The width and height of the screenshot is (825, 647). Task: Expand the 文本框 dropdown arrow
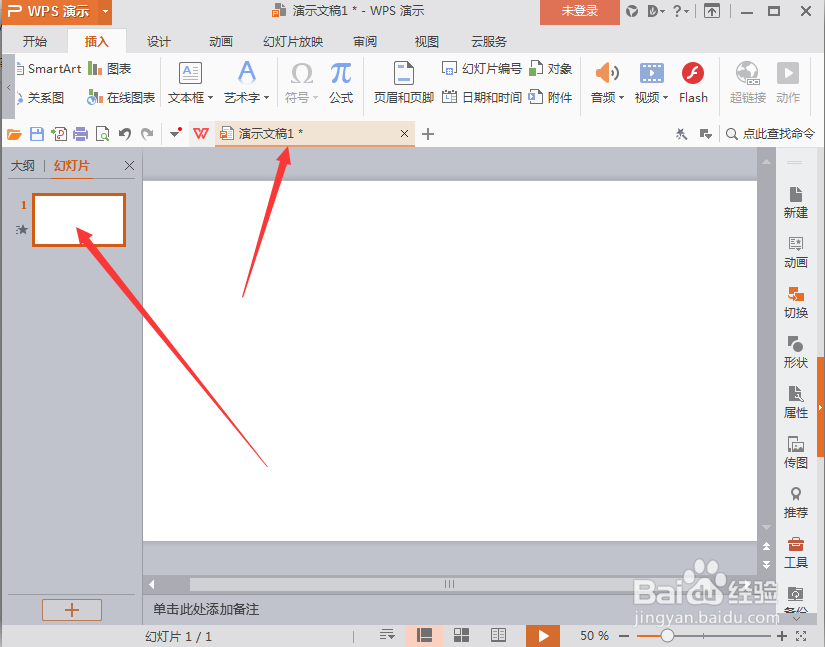210,98
